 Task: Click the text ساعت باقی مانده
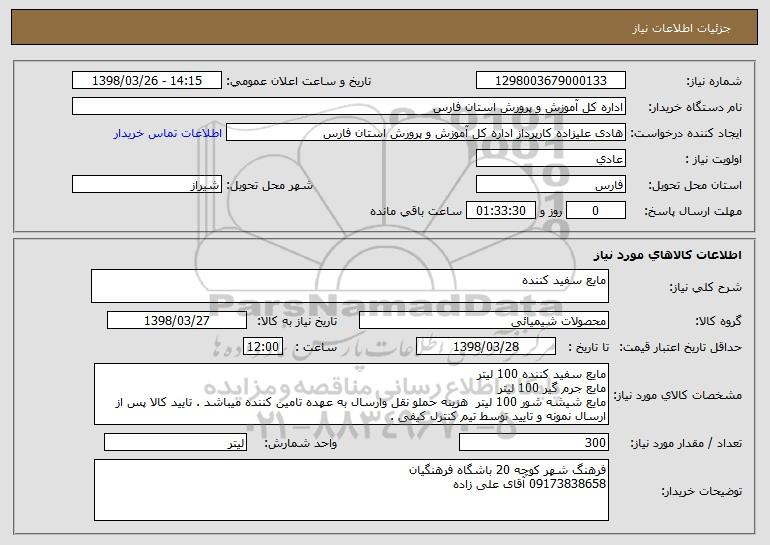tap(416, 211)
